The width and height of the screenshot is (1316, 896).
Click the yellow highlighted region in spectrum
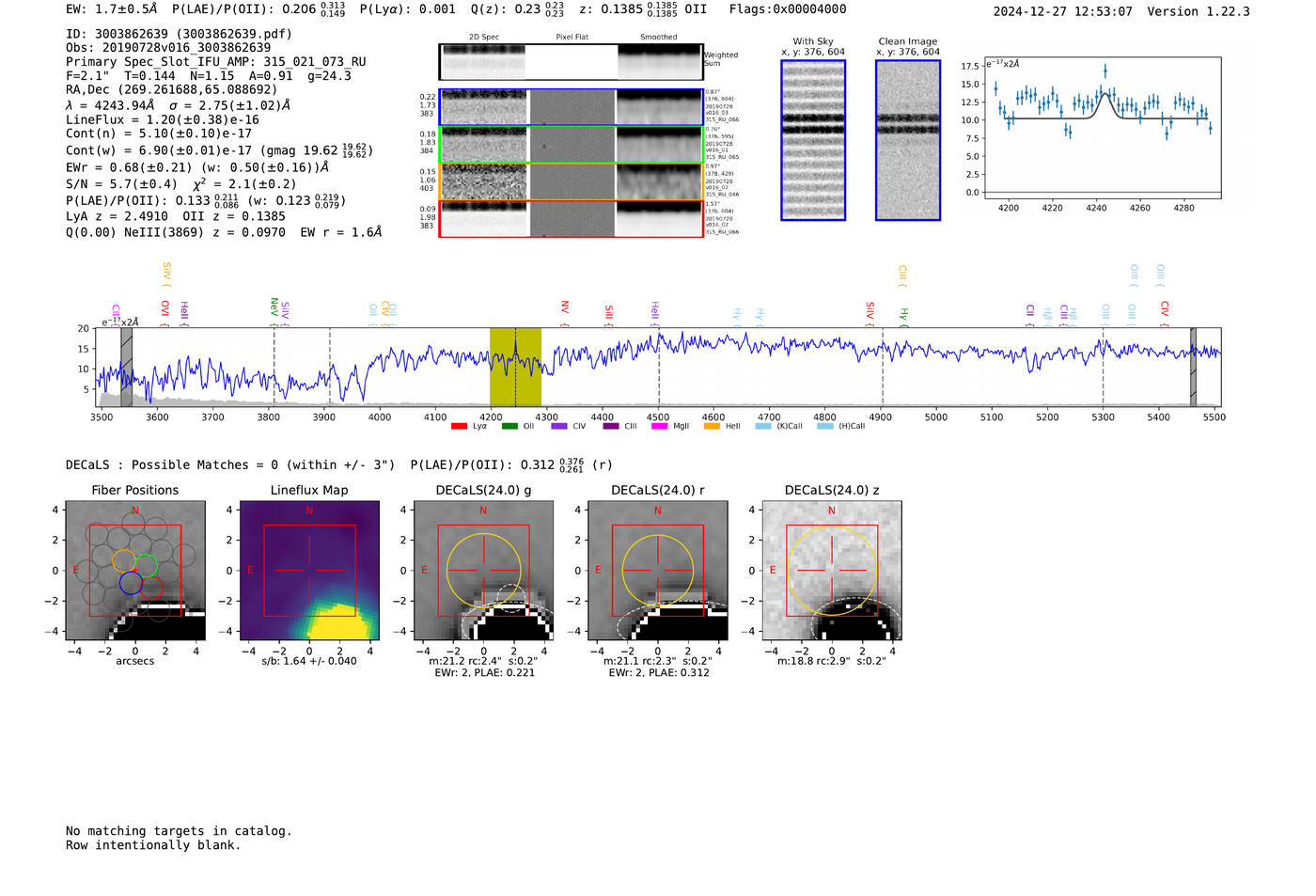point(515,367)
